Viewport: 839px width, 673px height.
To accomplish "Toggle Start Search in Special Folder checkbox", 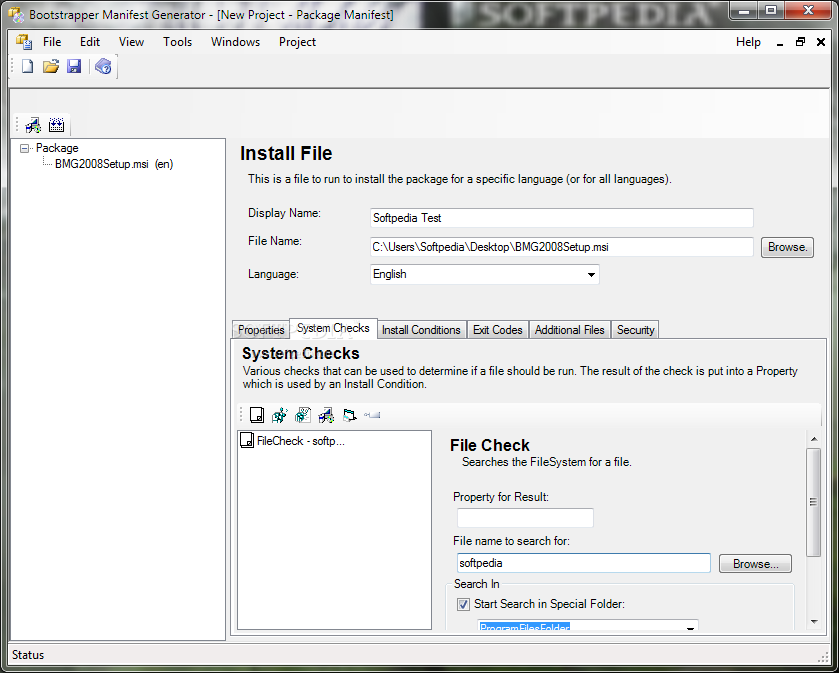I will (x=463, y=605).
